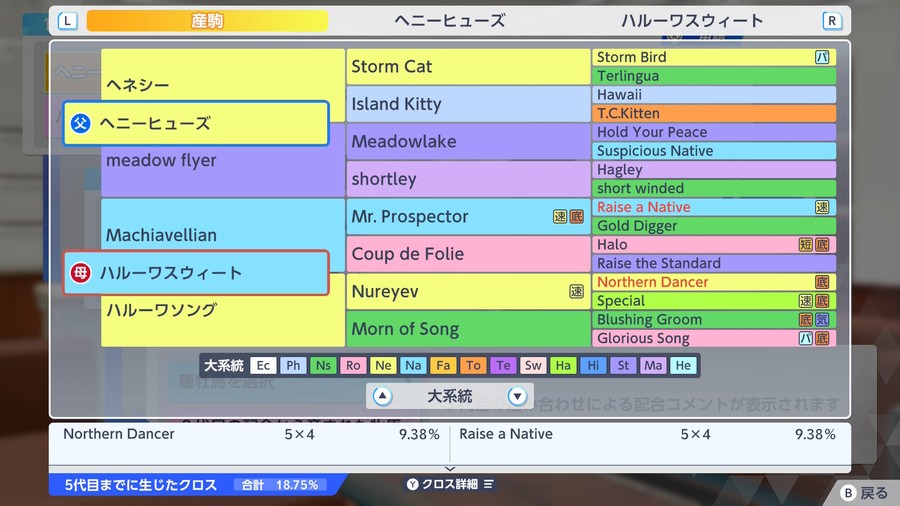Click the R shoulder button icon
The width and height of the screenshot is (900, 506).
tap(832, 21)
